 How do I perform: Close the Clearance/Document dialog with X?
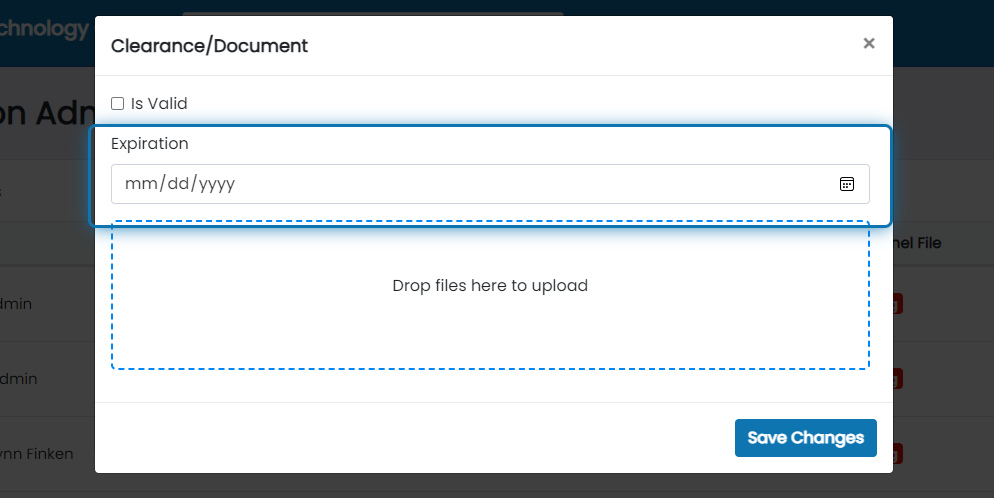coord(869,43)
